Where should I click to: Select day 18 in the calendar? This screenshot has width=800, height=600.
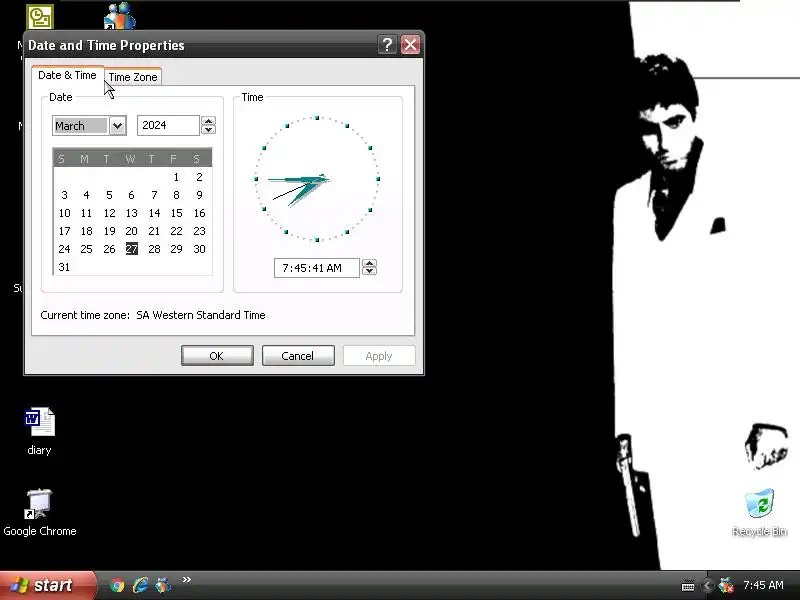click(87, 231)
